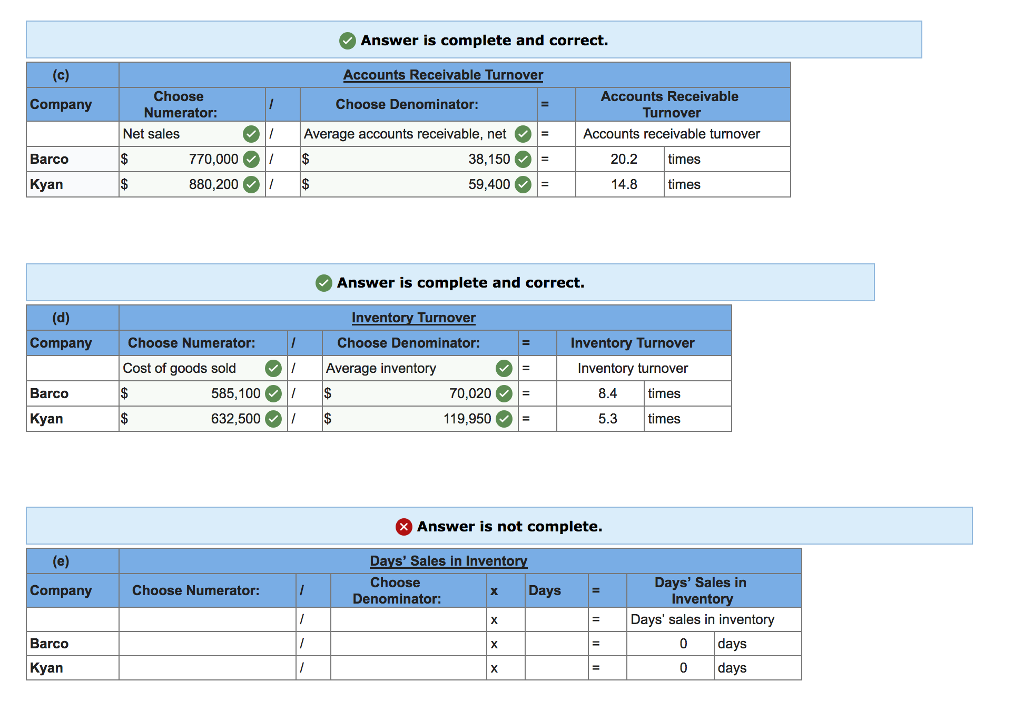Click Barco's net sales value 770,000
Image resolution: width=1024 pixels, height=711 pixels.
coord(214,159)
